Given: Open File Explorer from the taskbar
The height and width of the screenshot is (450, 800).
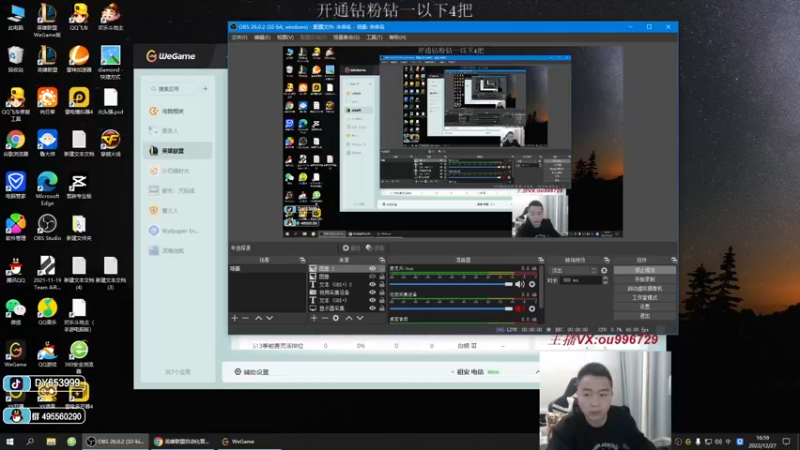Looking at the screenshot, I should (x=51, y=441).
